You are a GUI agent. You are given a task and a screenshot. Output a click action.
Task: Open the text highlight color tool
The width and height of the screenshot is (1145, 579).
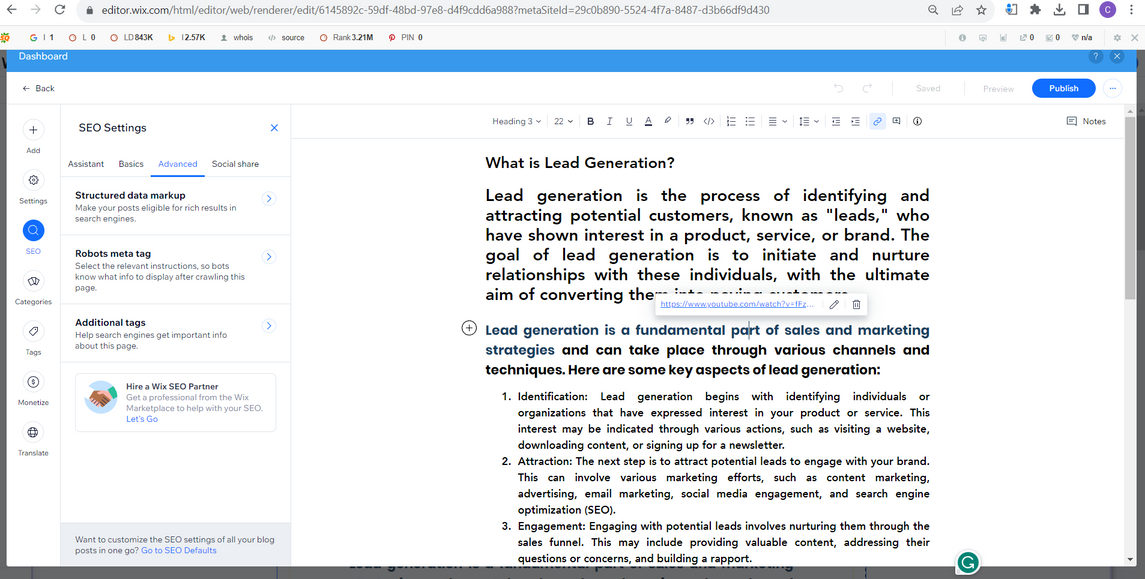pos(667,121)
